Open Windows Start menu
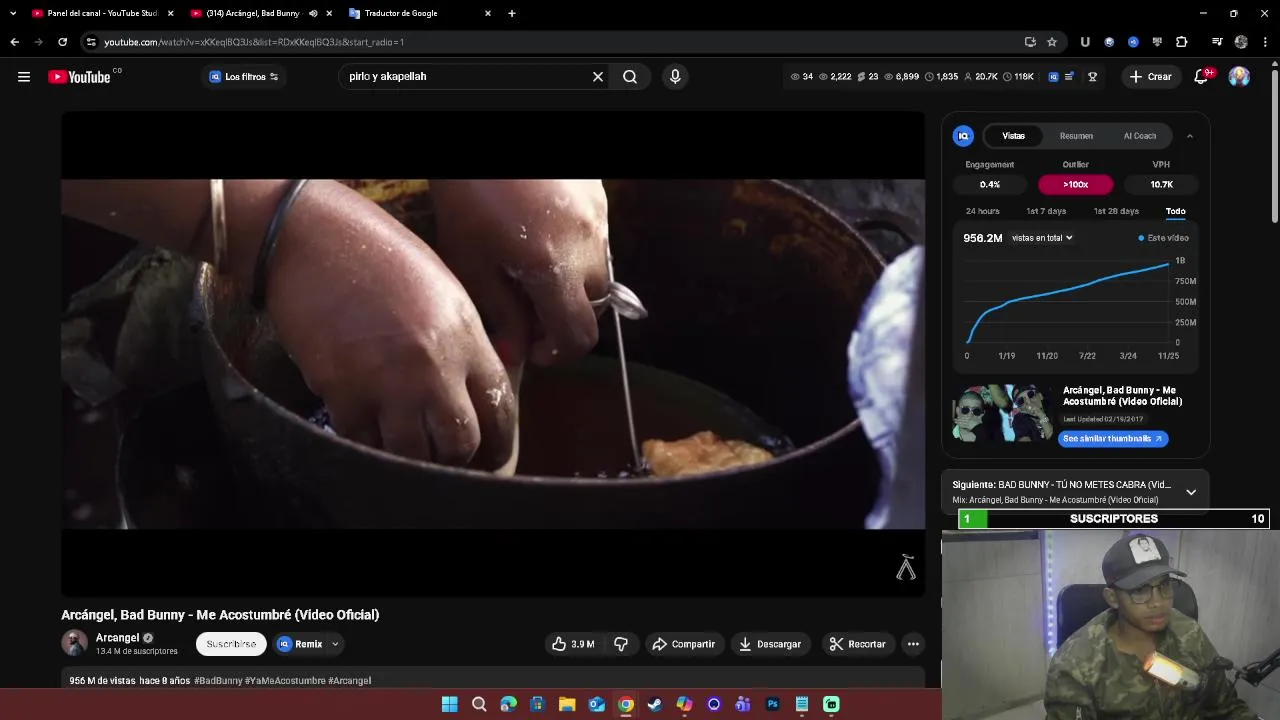This screenshot has width=1280, height=720. 450,704
